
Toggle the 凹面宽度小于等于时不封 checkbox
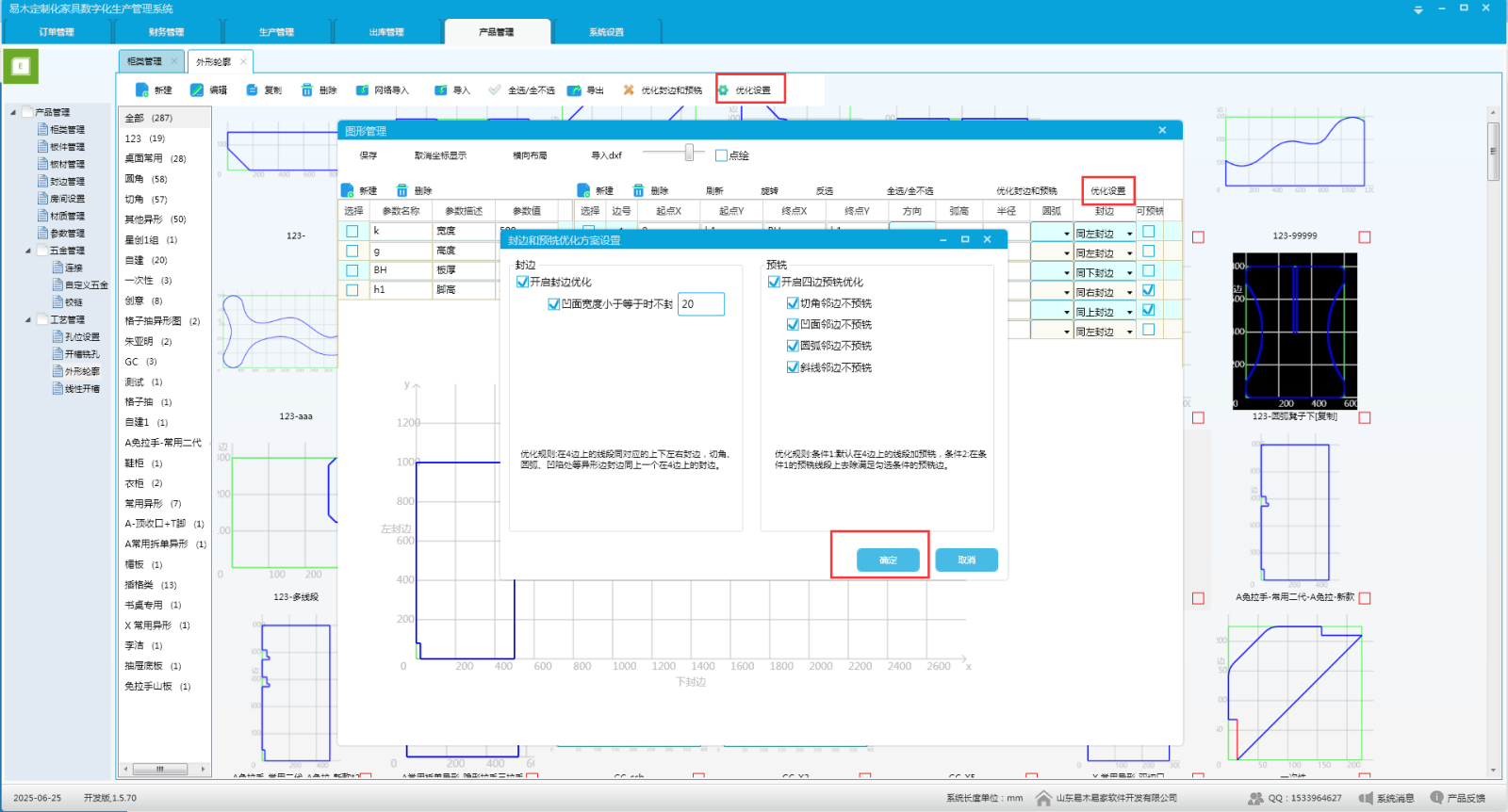click(x=554, y=304)
